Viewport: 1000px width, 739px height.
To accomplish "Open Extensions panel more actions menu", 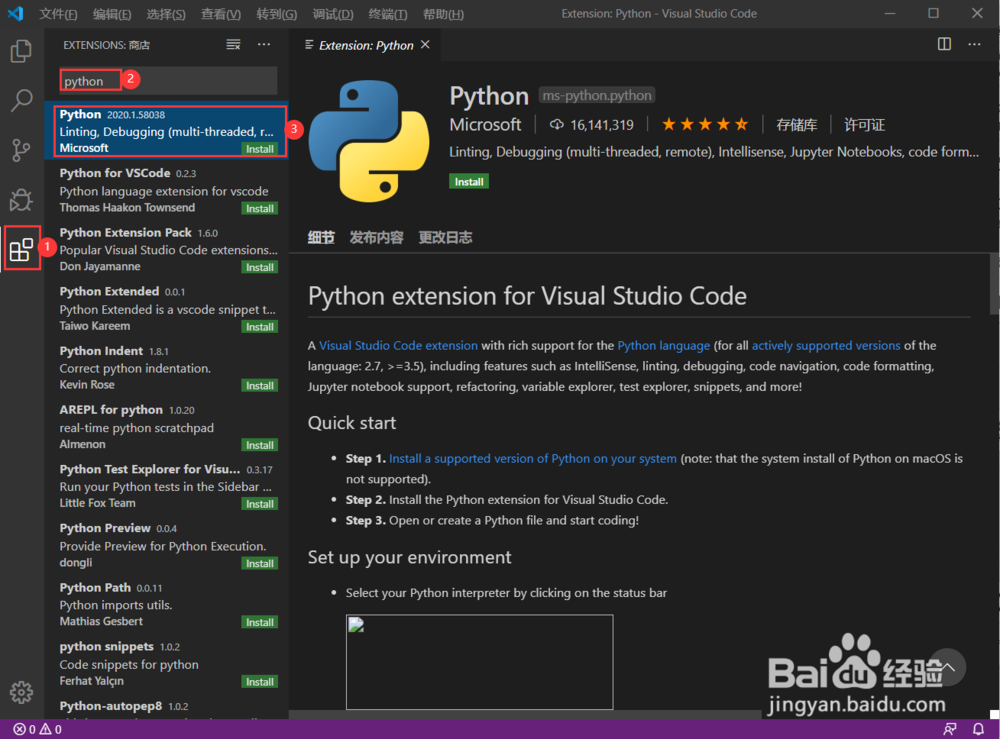I will tap(264, 45).
